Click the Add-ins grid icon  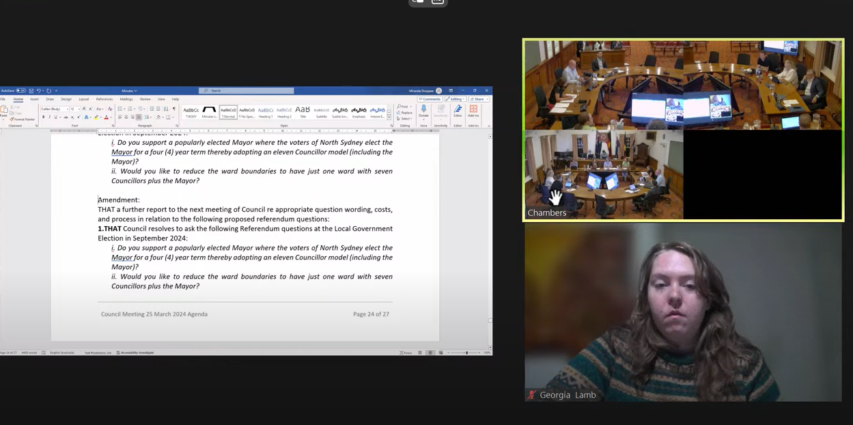tap(473, 109)
